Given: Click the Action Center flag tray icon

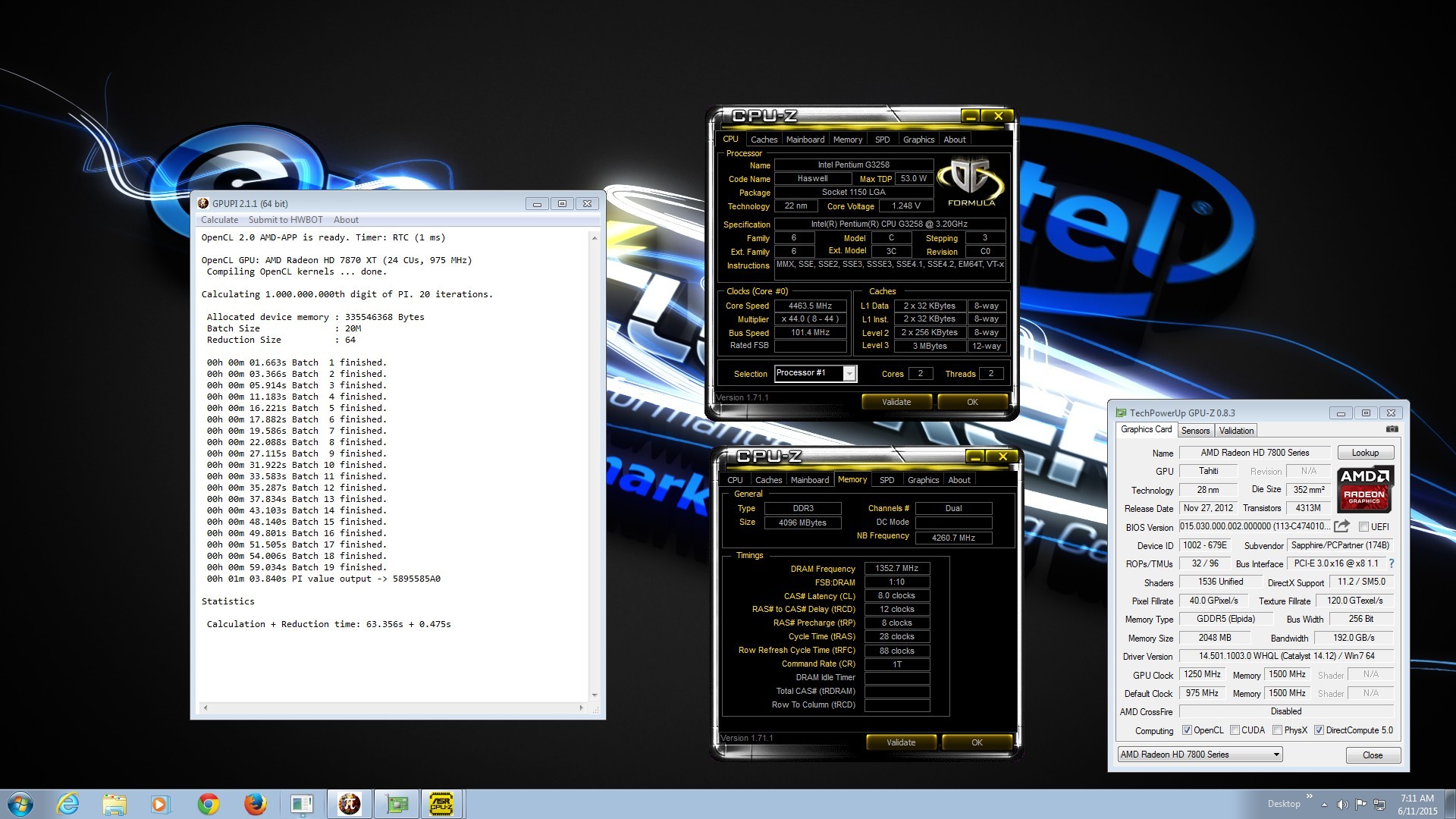Looking at the screenshot, I should click(x=1361, y=805).
